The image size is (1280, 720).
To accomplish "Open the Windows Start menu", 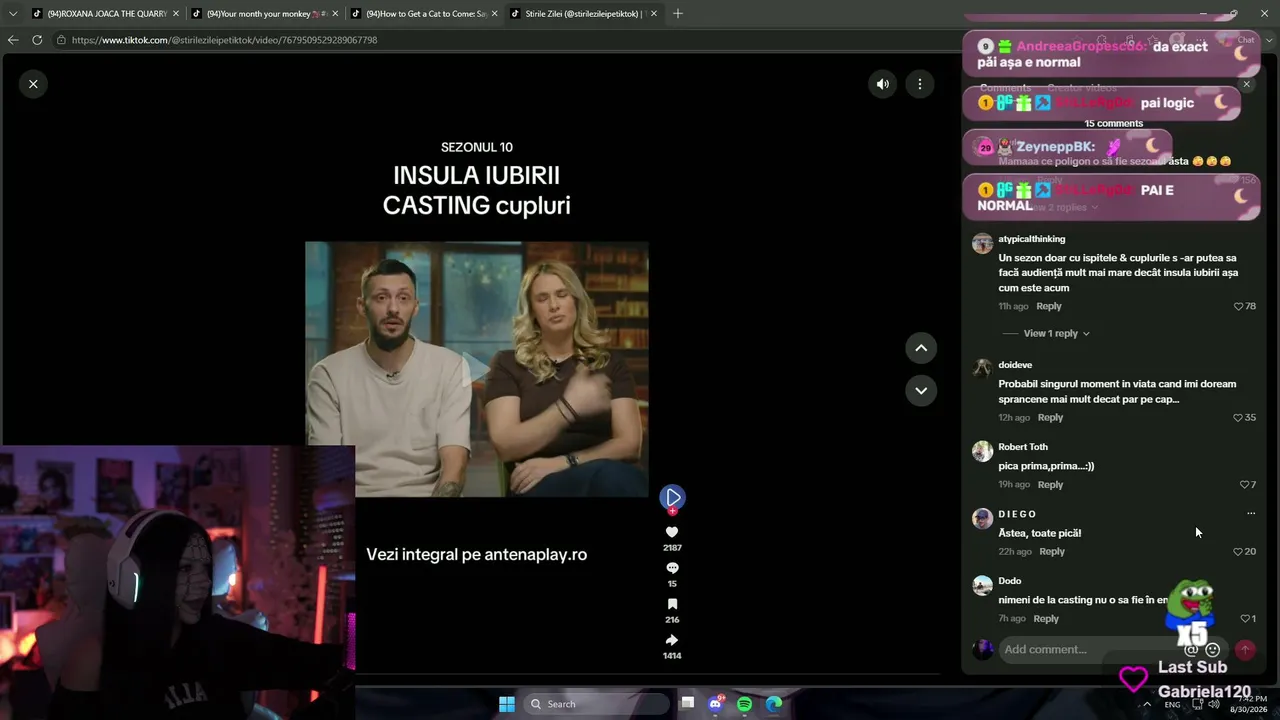I will coord(507,704).
